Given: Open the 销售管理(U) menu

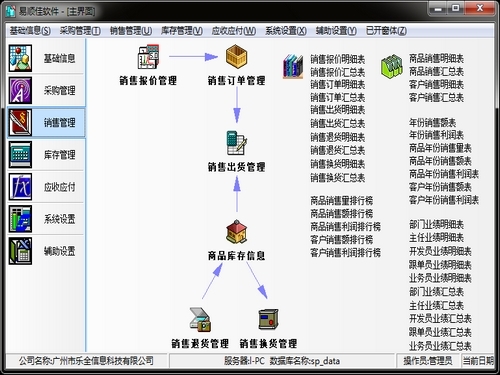Looking at the screenshot, I should (x=131, y=31).
